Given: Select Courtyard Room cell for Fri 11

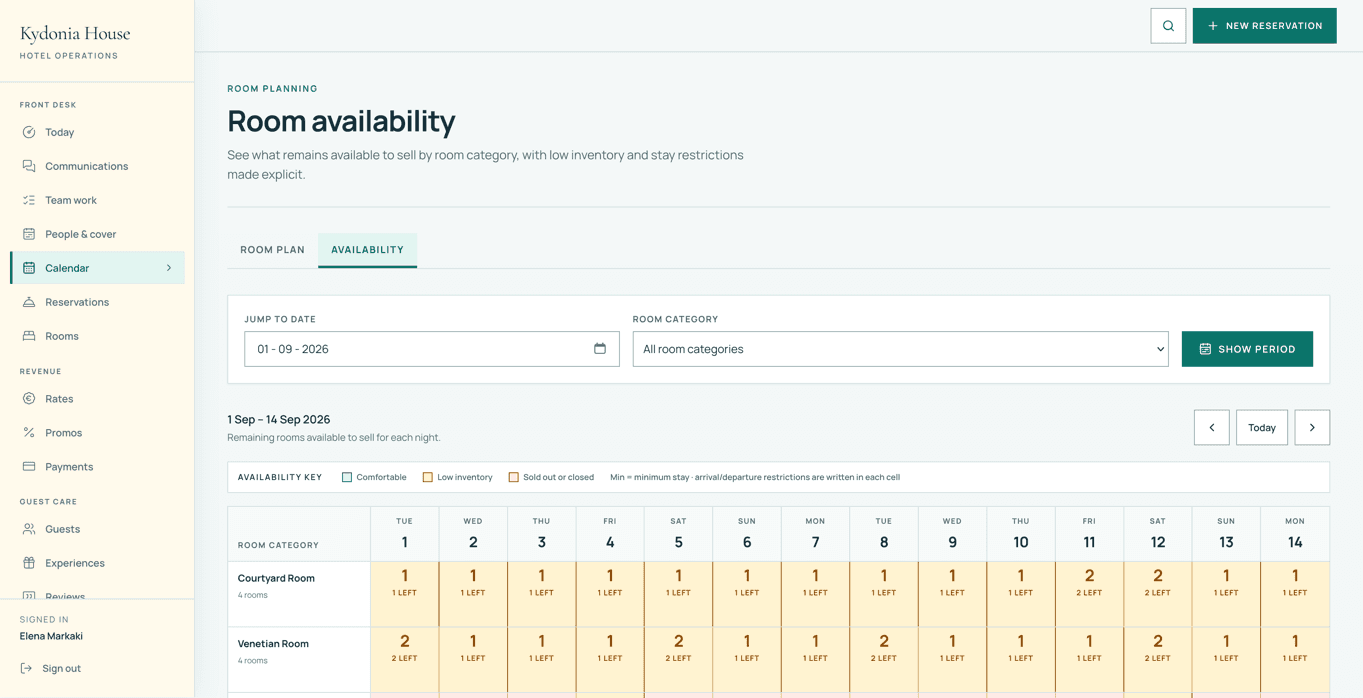Looking at the screenshot, I should click(x=1089, y=594).
